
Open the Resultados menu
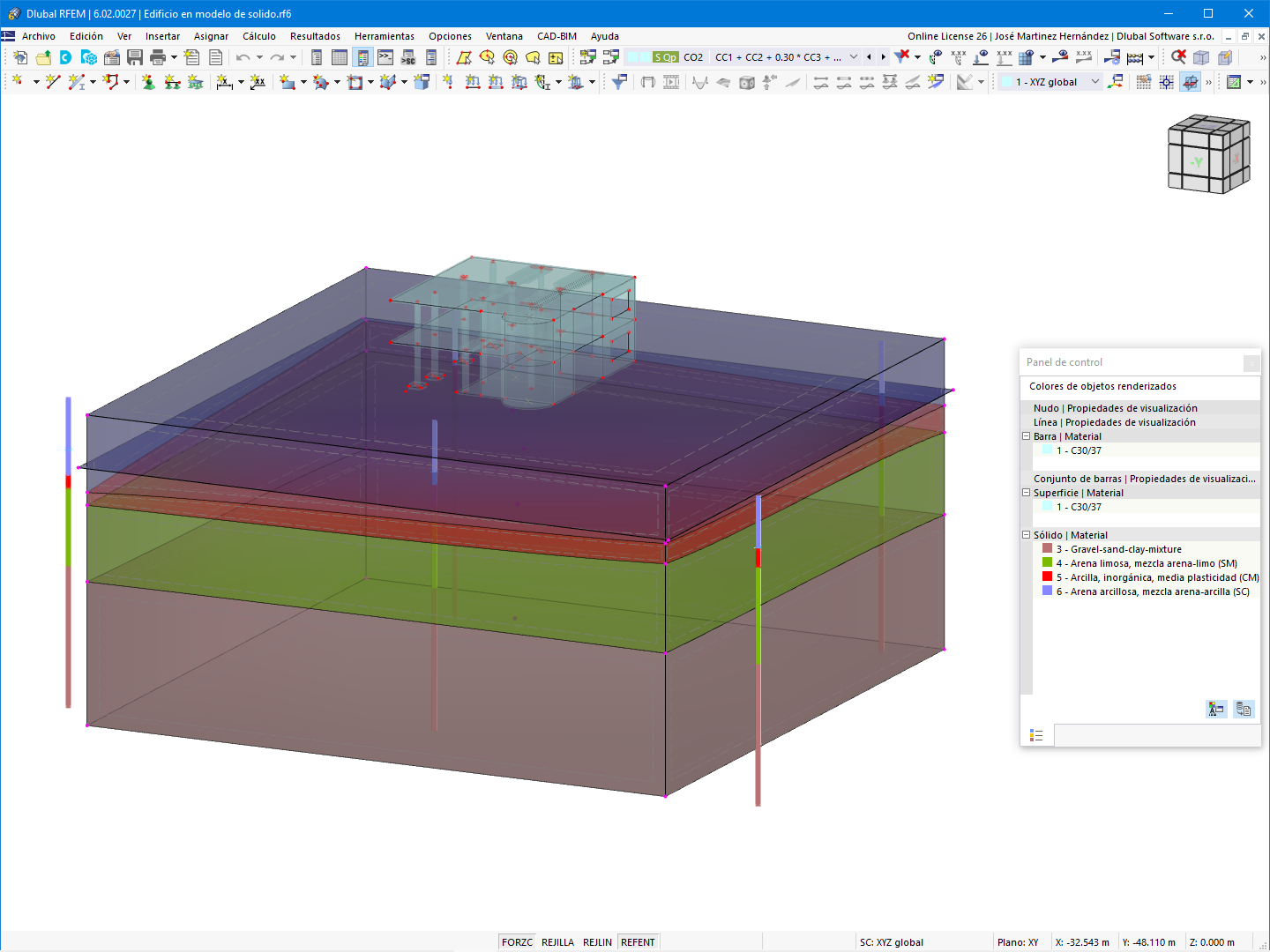(315, 36)
